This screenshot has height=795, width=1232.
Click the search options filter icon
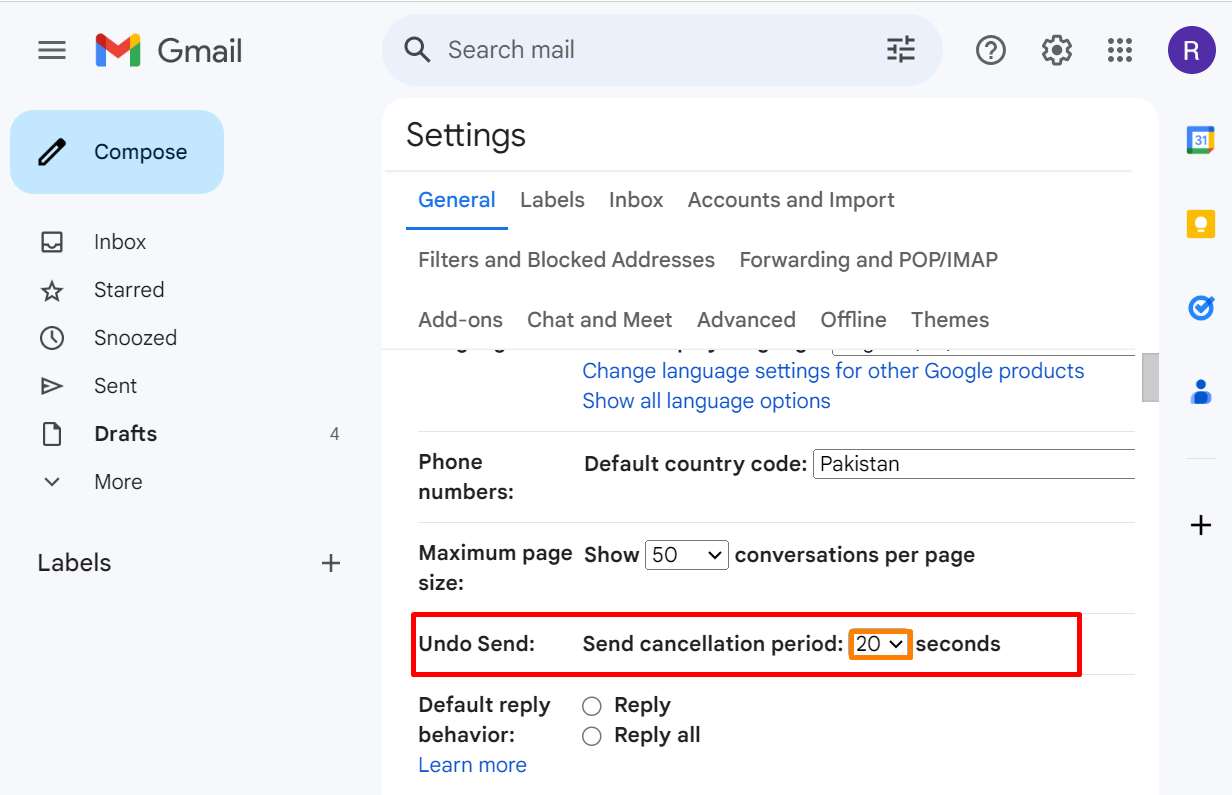coord(900,50)
